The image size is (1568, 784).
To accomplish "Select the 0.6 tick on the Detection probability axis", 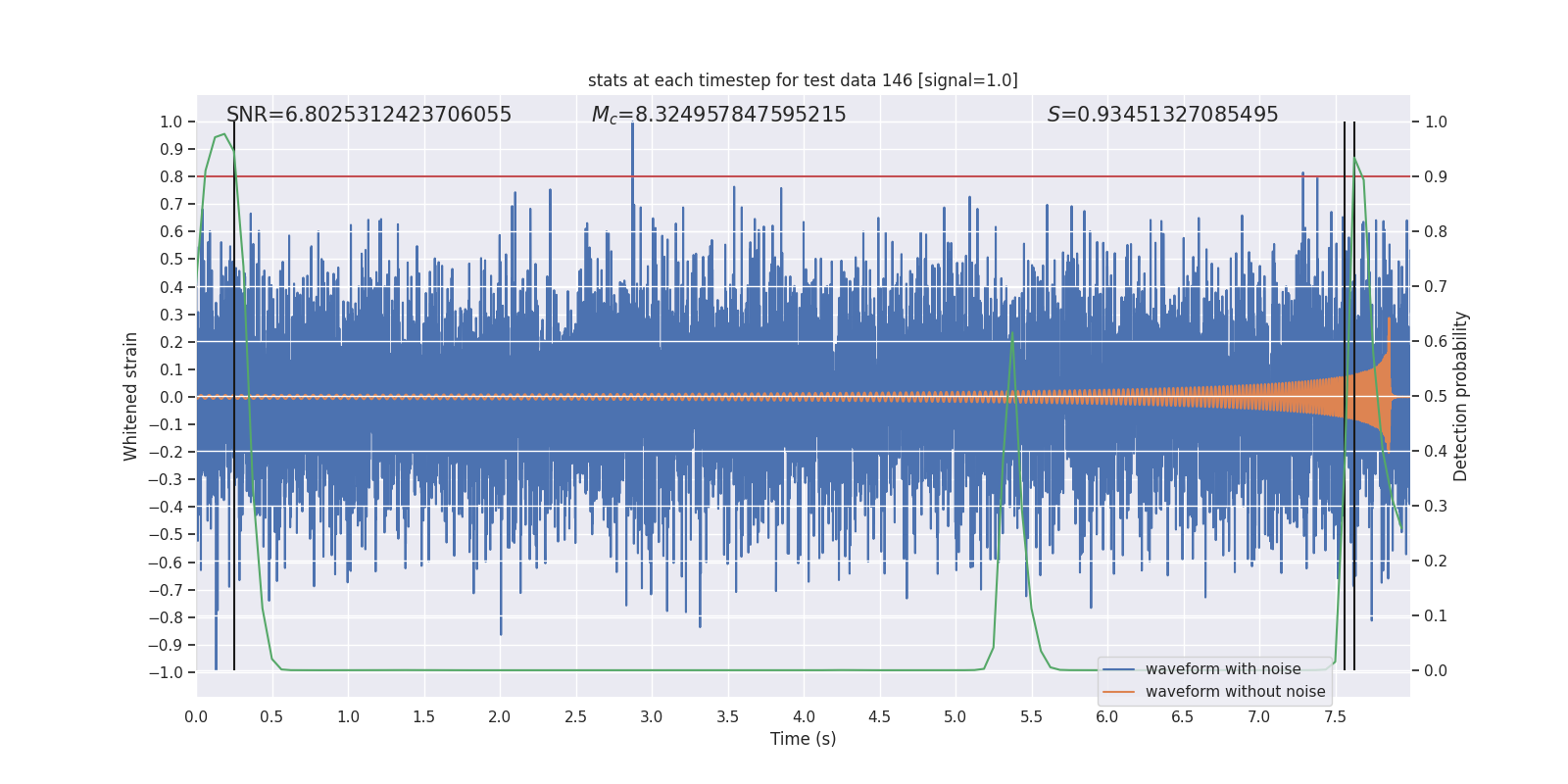I will [x=1436, y=342].
